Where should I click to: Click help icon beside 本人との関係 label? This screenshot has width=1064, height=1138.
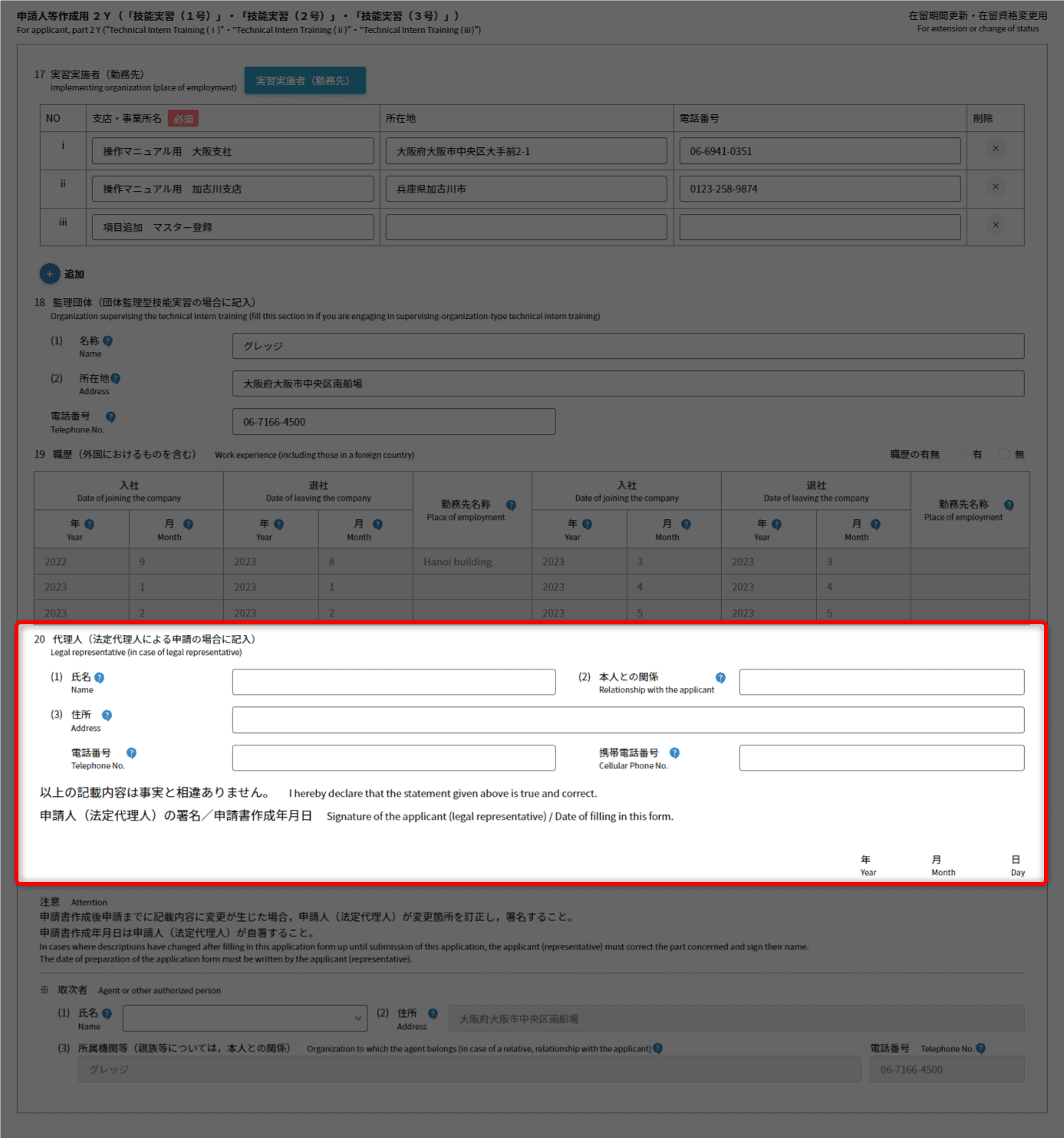pos(720,678)
